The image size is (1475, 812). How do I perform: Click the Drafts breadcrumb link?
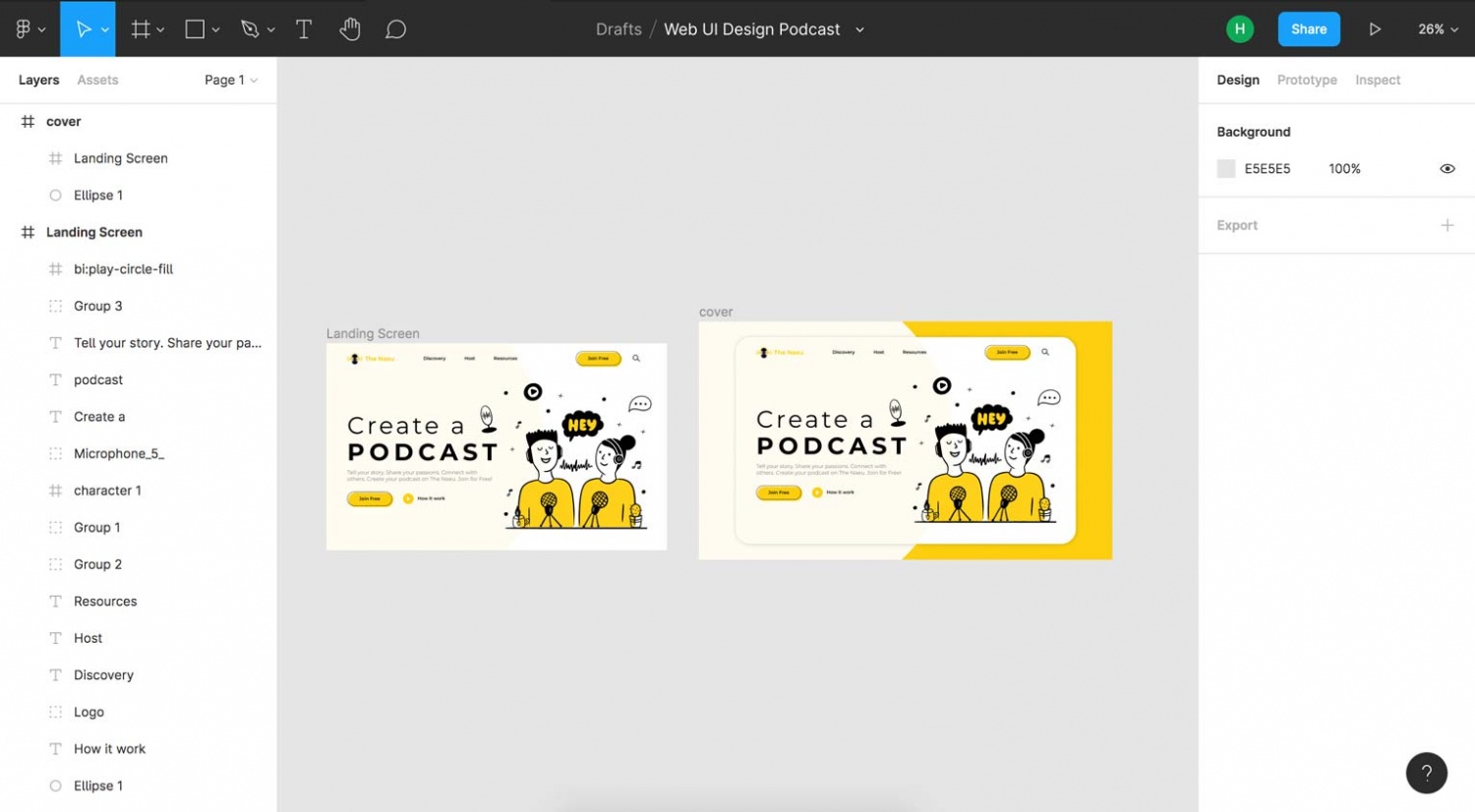tap(619, 29)
